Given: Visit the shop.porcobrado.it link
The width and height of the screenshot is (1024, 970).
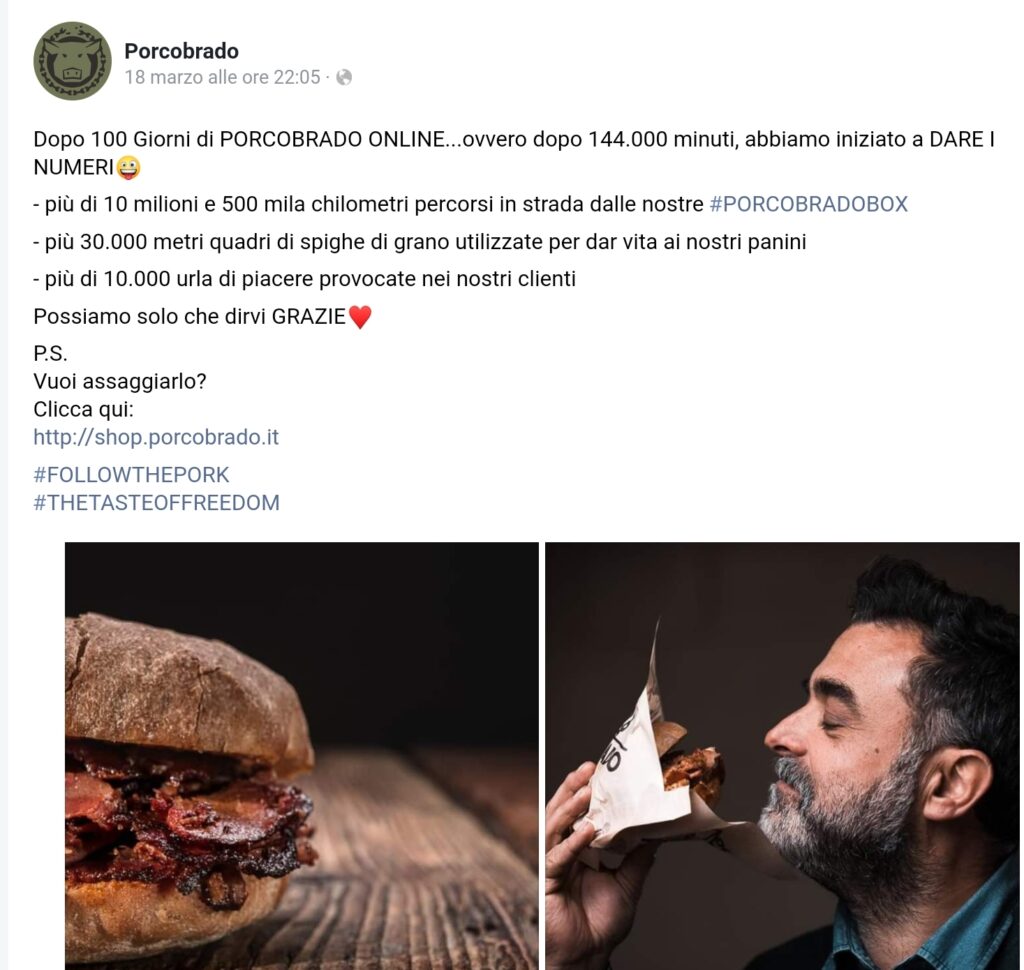Looking at the screenshot, I should (156, 437).
